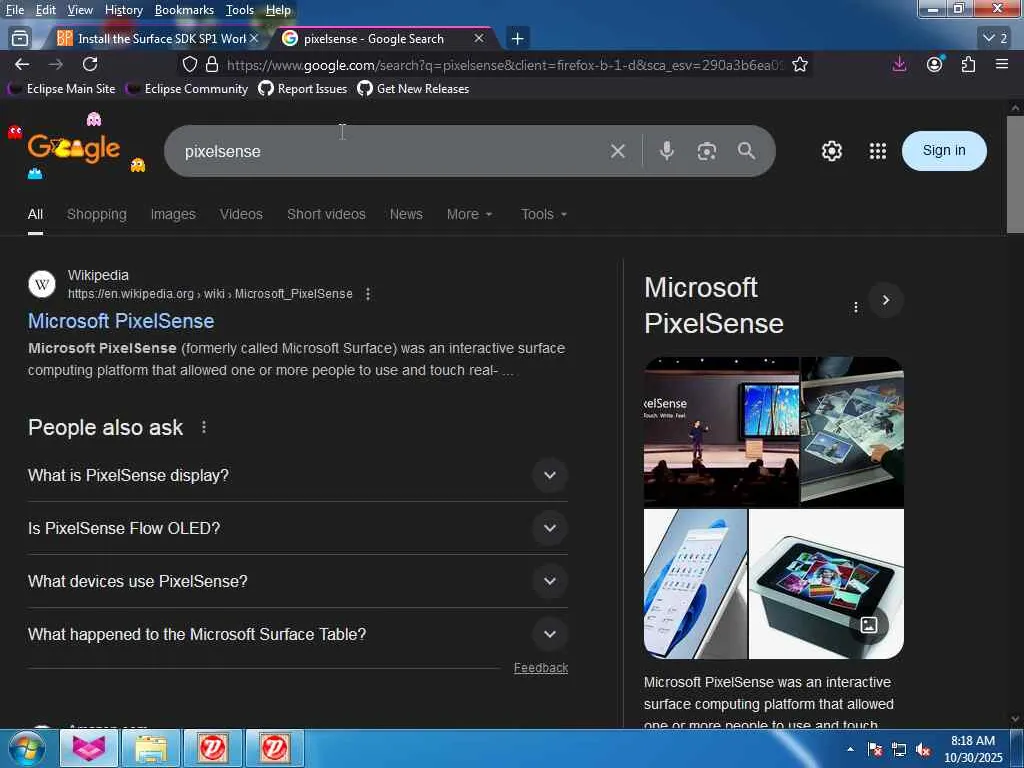
Task: Switch to News results tab
Action: (x=406, y=214)
